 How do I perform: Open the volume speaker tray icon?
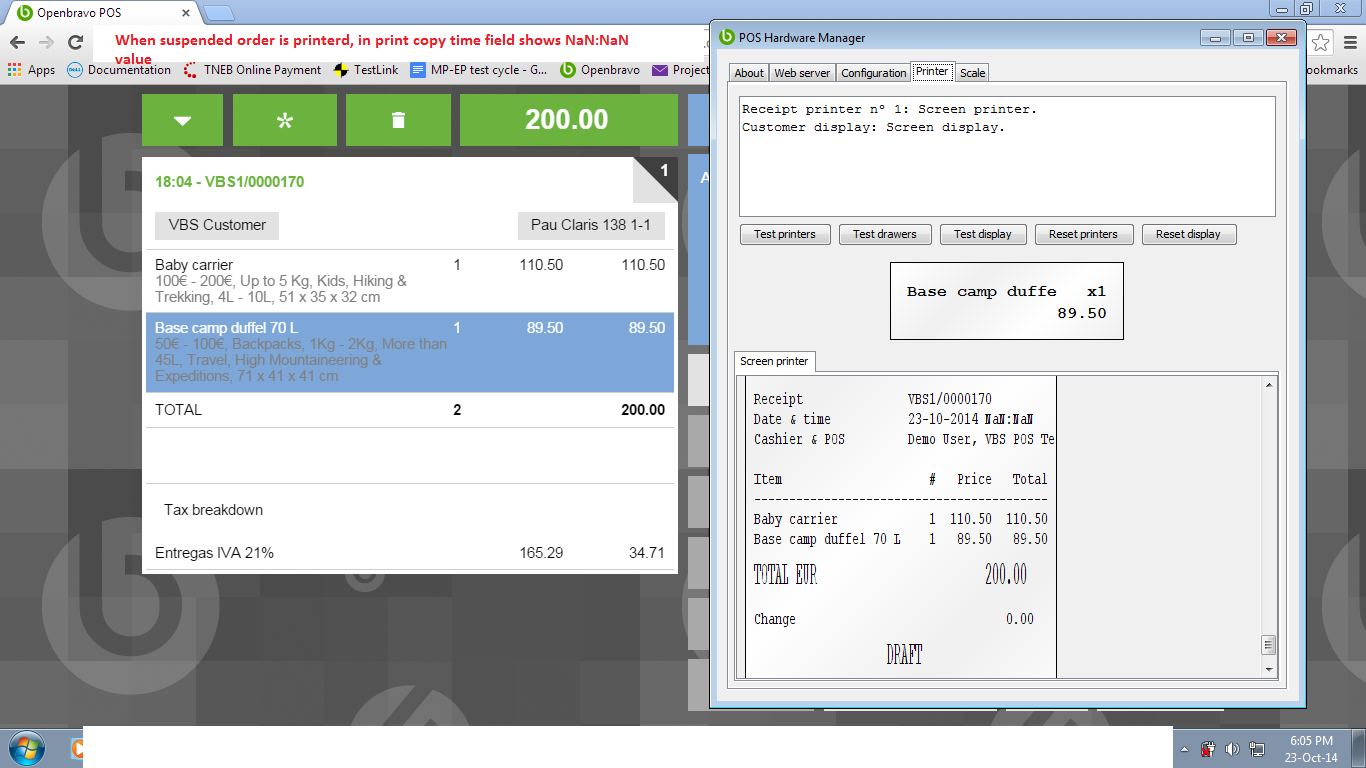click(x=1231, y=749)
